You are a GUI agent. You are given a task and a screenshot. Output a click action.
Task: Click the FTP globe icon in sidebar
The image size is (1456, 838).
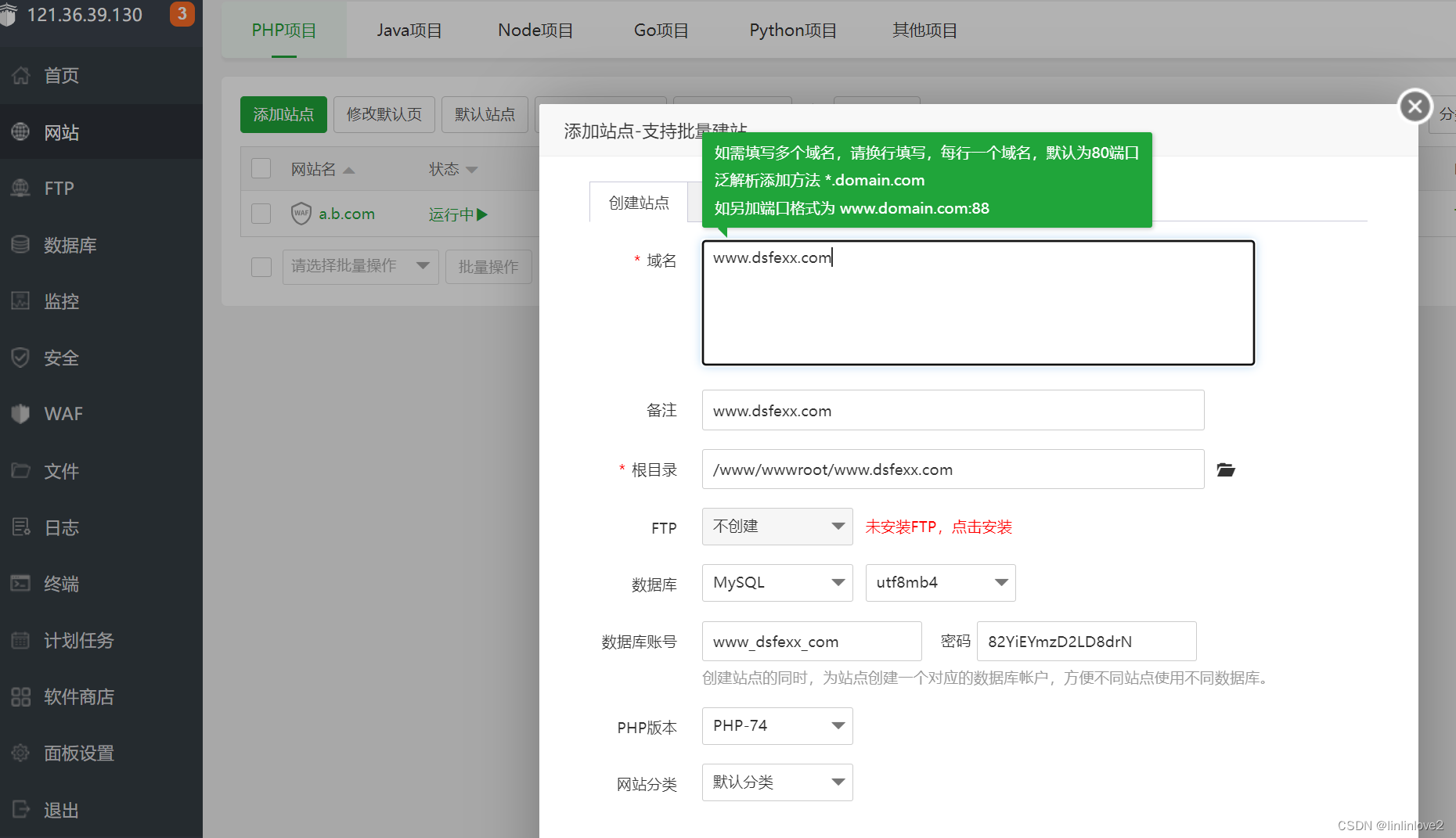21,188
